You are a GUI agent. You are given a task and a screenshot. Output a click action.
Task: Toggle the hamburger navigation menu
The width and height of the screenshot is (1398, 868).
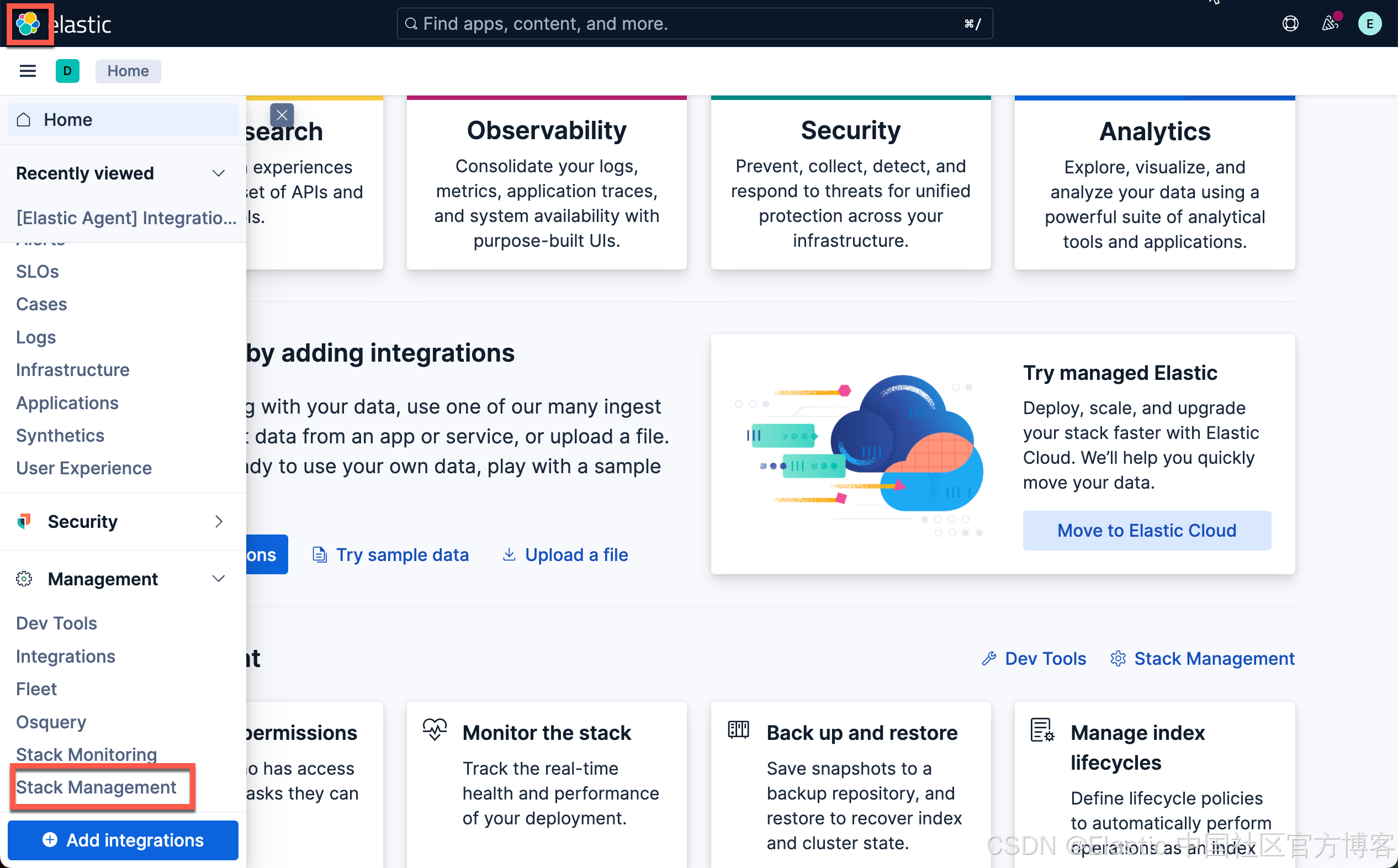point(28,71)
